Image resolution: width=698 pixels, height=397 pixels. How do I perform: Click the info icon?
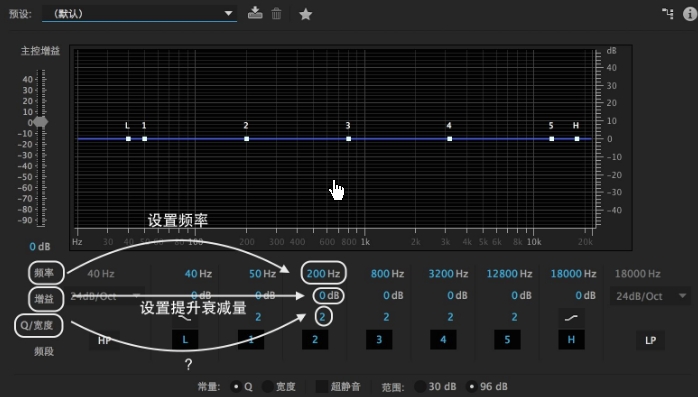(x=690, y=14)
